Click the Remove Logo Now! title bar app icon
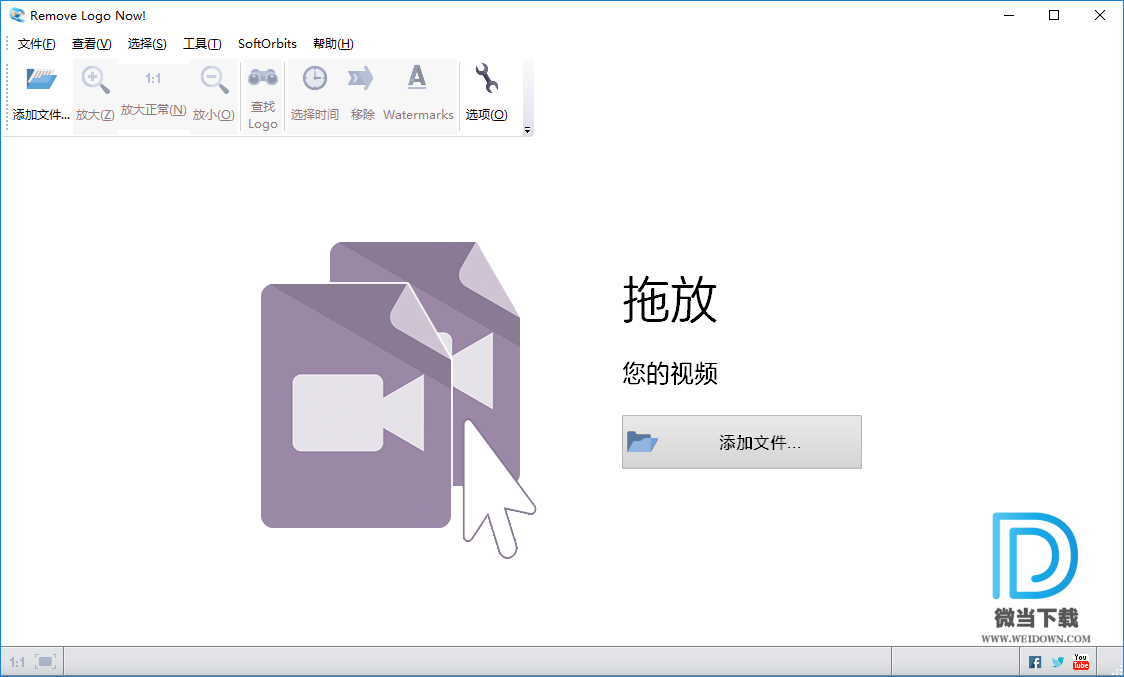 [x=16, y=15]
